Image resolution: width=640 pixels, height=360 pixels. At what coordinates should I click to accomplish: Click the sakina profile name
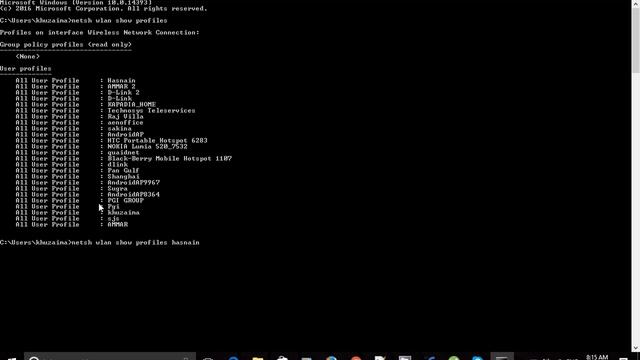point(119,129)
